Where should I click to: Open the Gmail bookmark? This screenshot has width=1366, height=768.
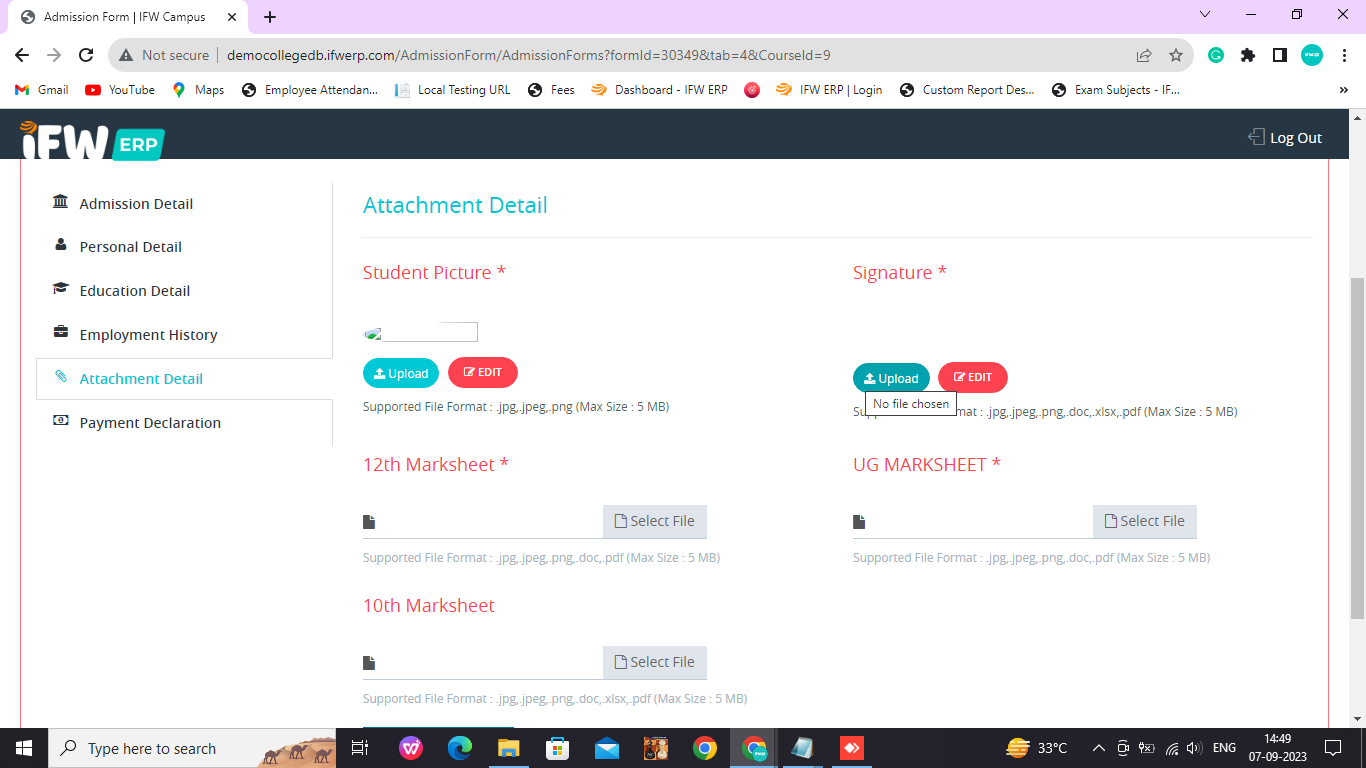pyautogui.click(x=42, y=90)
